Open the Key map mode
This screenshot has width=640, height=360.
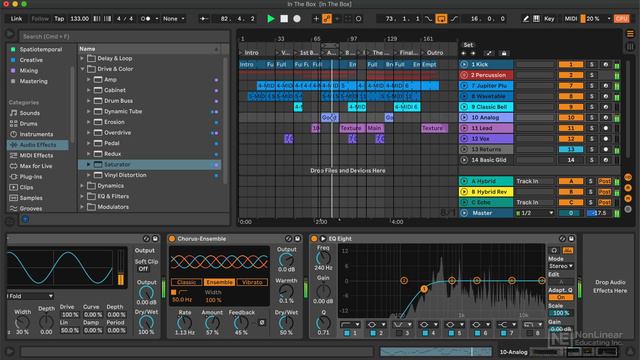pyautogui.click(x=549, y=19)
